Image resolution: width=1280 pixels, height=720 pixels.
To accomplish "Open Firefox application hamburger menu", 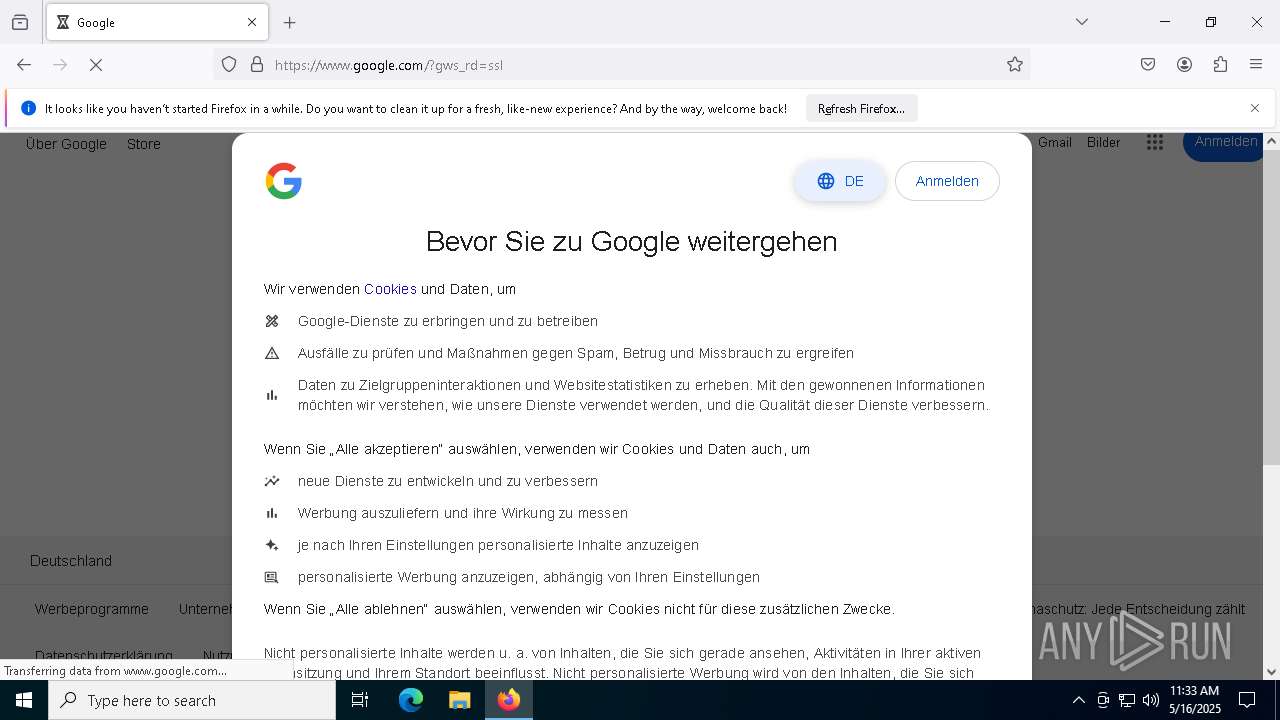I will point(1256,65).
